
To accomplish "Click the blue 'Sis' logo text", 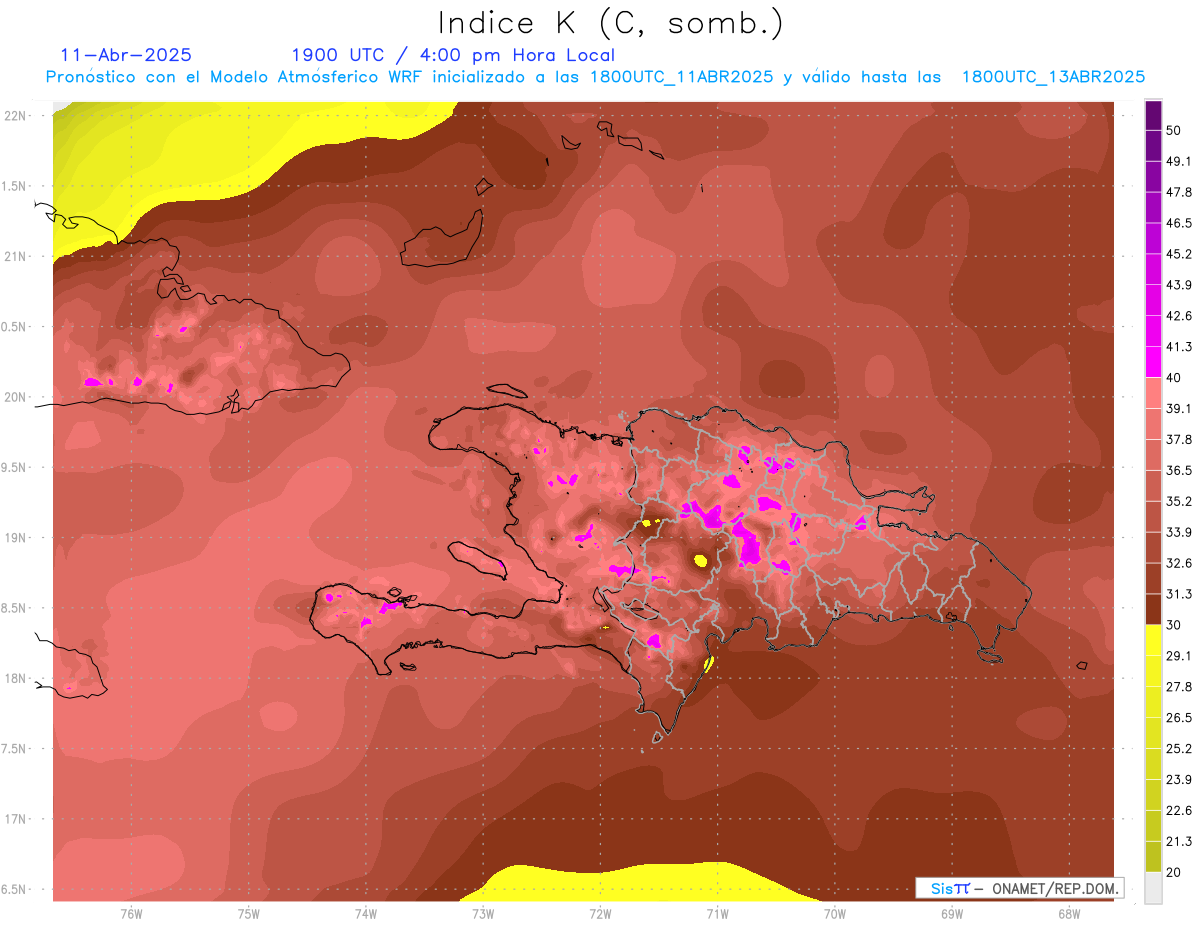I will (x=941, y=888).
